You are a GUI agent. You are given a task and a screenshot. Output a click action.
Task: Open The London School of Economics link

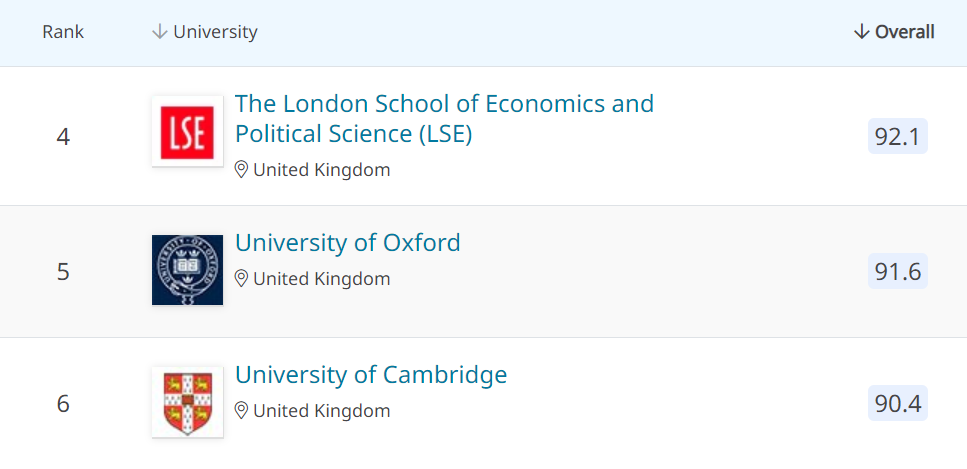pyautogui.click(x=444, y=118)
